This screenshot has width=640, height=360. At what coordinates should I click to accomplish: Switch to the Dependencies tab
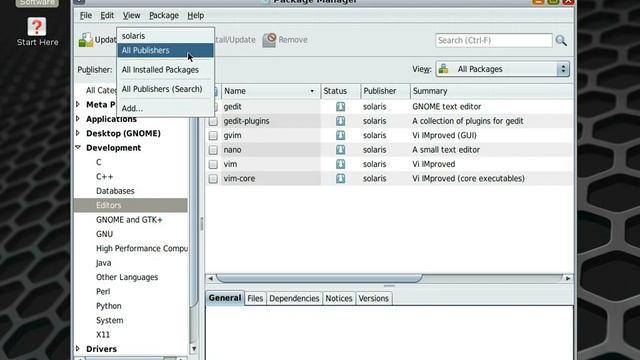tap(294, 298)
